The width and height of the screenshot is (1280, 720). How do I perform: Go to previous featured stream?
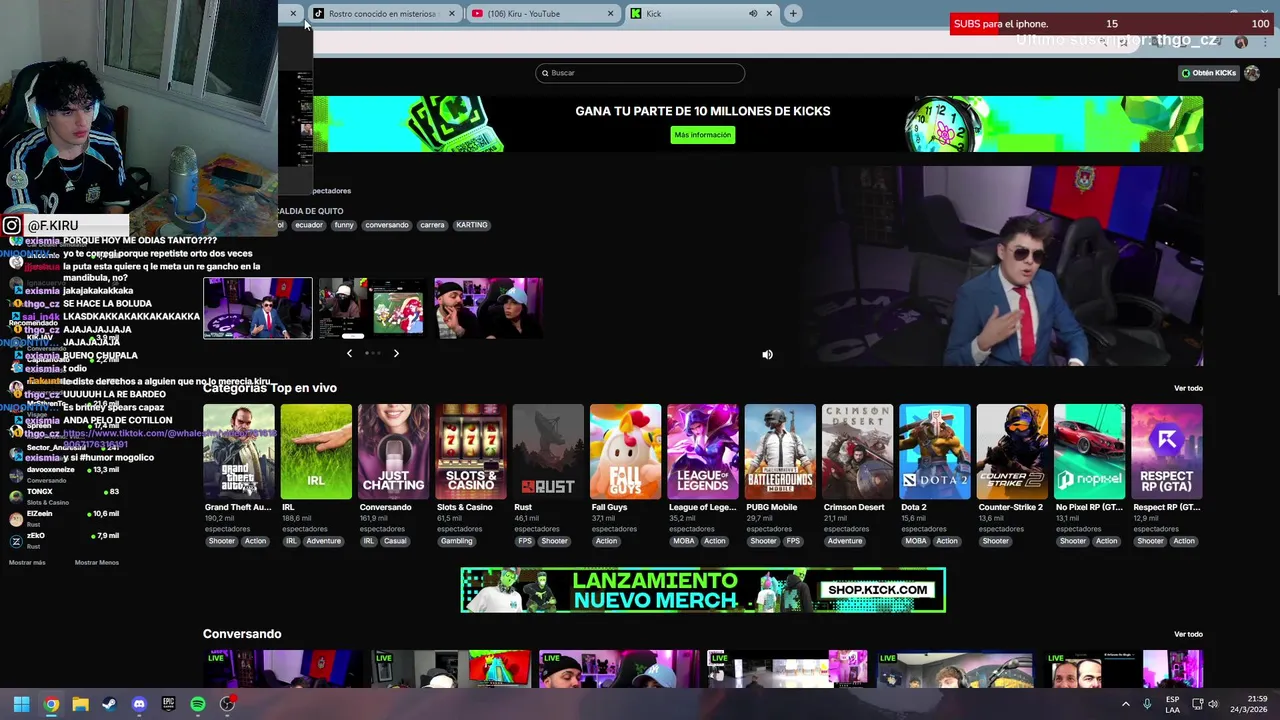click(x=349, y=353)
